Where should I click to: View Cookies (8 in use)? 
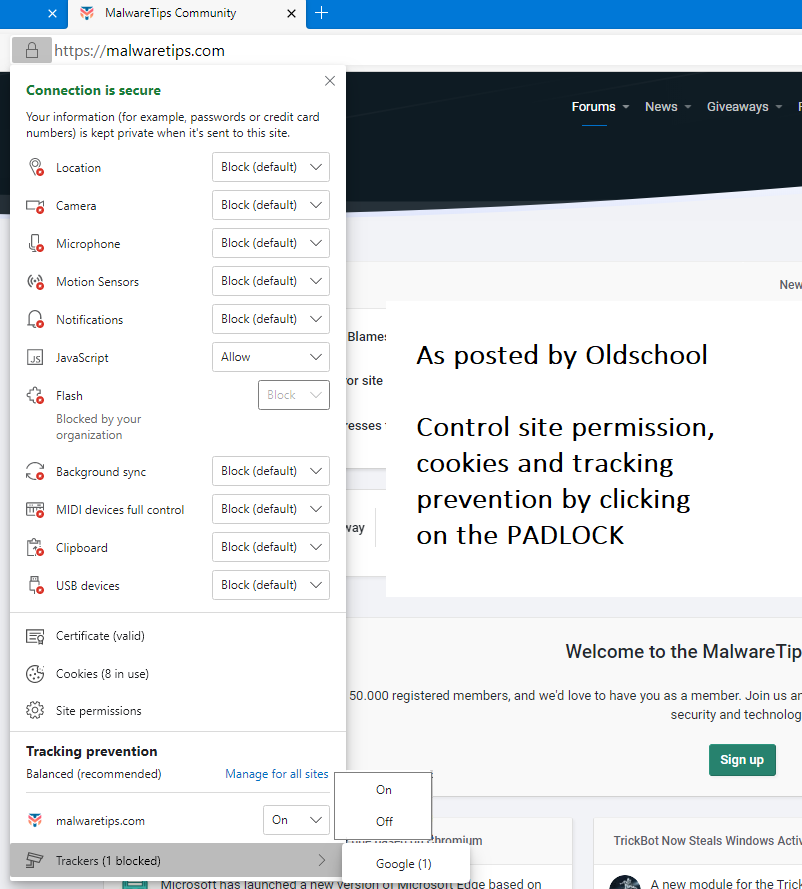tap(102, 674)
